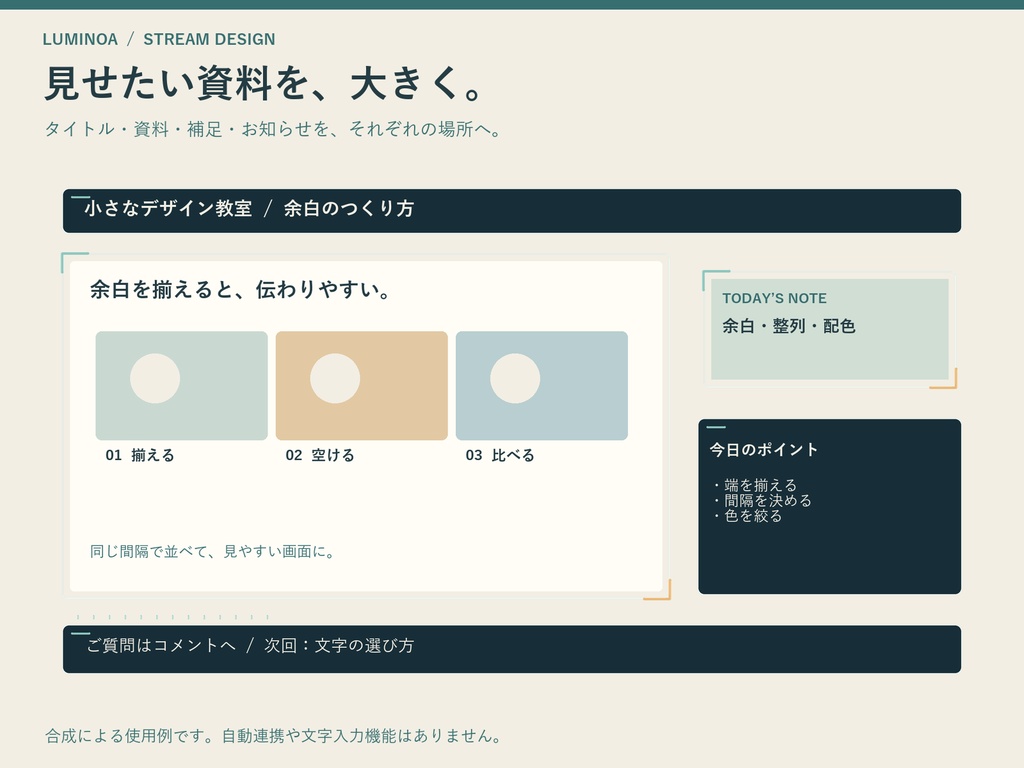Click the caption 02 空ける
Viewport: 1024px width, 768px height.
pos(320,455)
